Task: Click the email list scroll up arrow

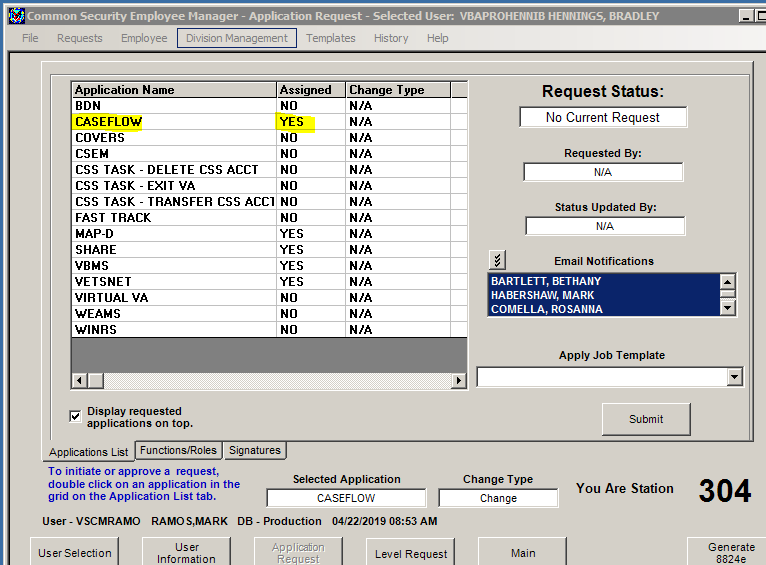Action: (x=727, y=282)
